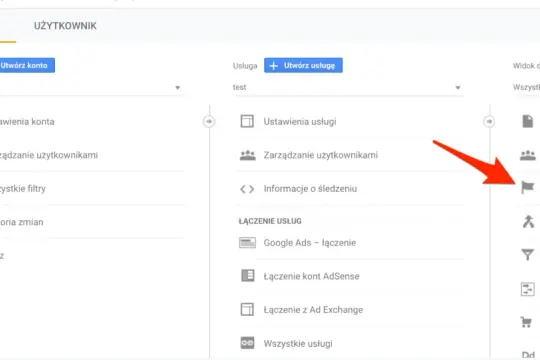Open Goals via the flag icon
This screenshot has width=540, height=360.
click(528, 188)
